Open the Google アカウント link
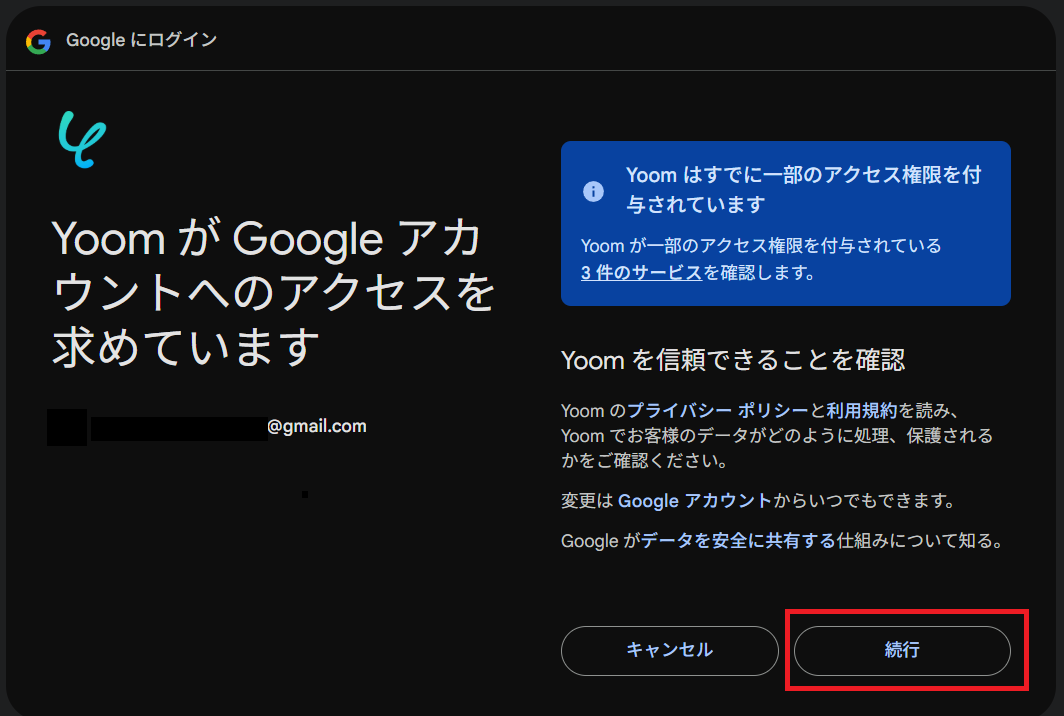The image size is (1064, 716). pos(695,501)
